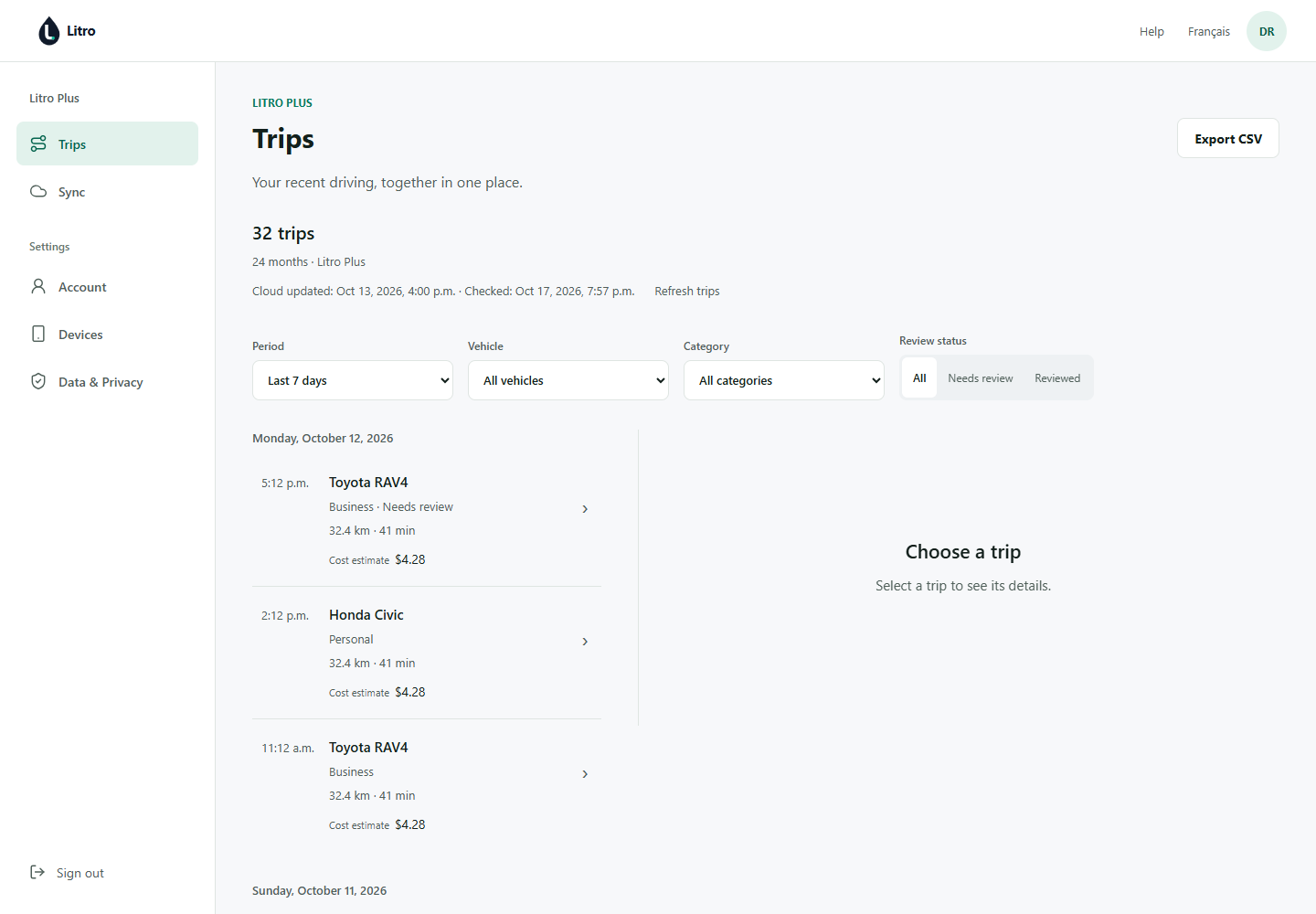Click the 11:12 a.m. trip time
The image size is (1316, 914).
[x=288, y=748]
